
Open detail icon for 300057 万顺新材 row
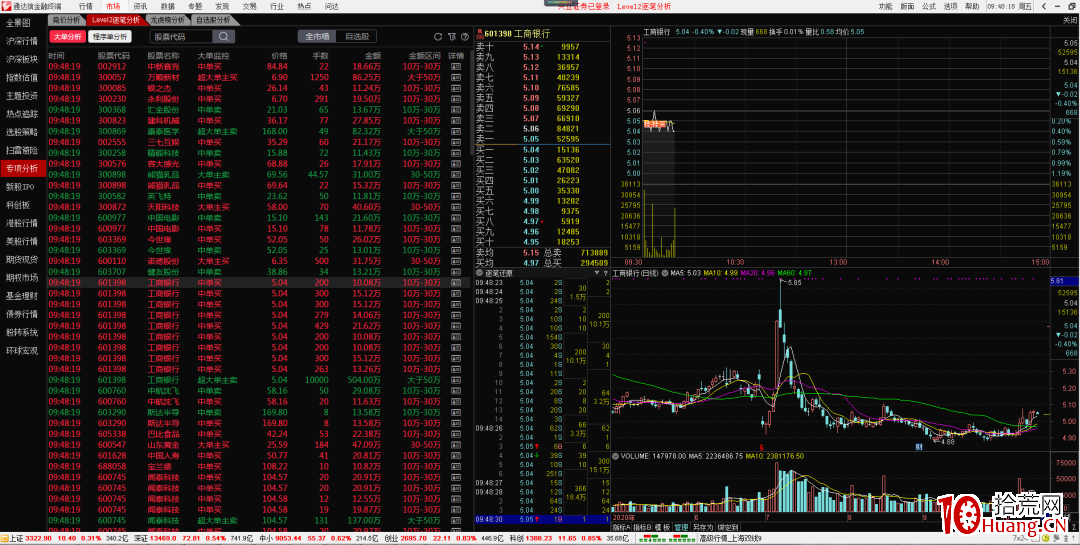coord(455,77)
